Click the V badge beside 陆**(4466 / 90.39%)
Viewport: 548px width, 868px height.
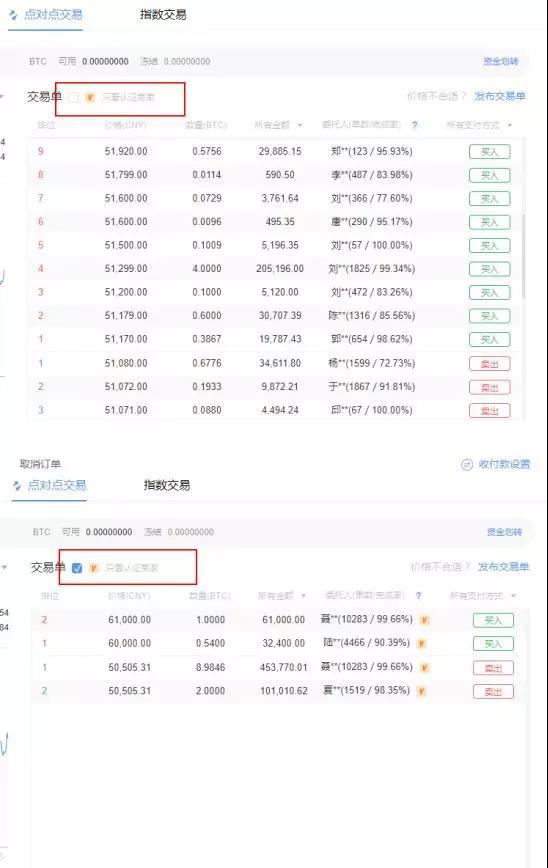[x=422, y=643]
